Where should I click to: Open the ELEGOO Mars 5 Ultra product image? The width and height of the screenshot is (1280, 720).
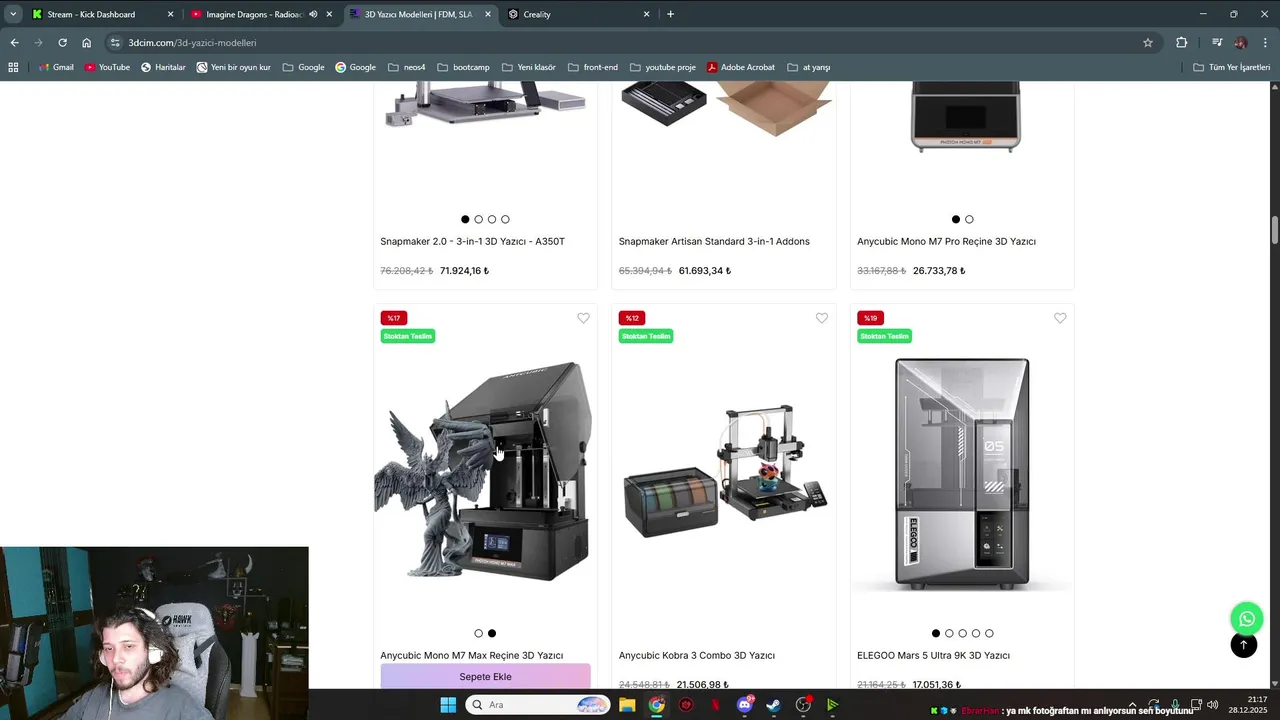(x=962, y=472)
